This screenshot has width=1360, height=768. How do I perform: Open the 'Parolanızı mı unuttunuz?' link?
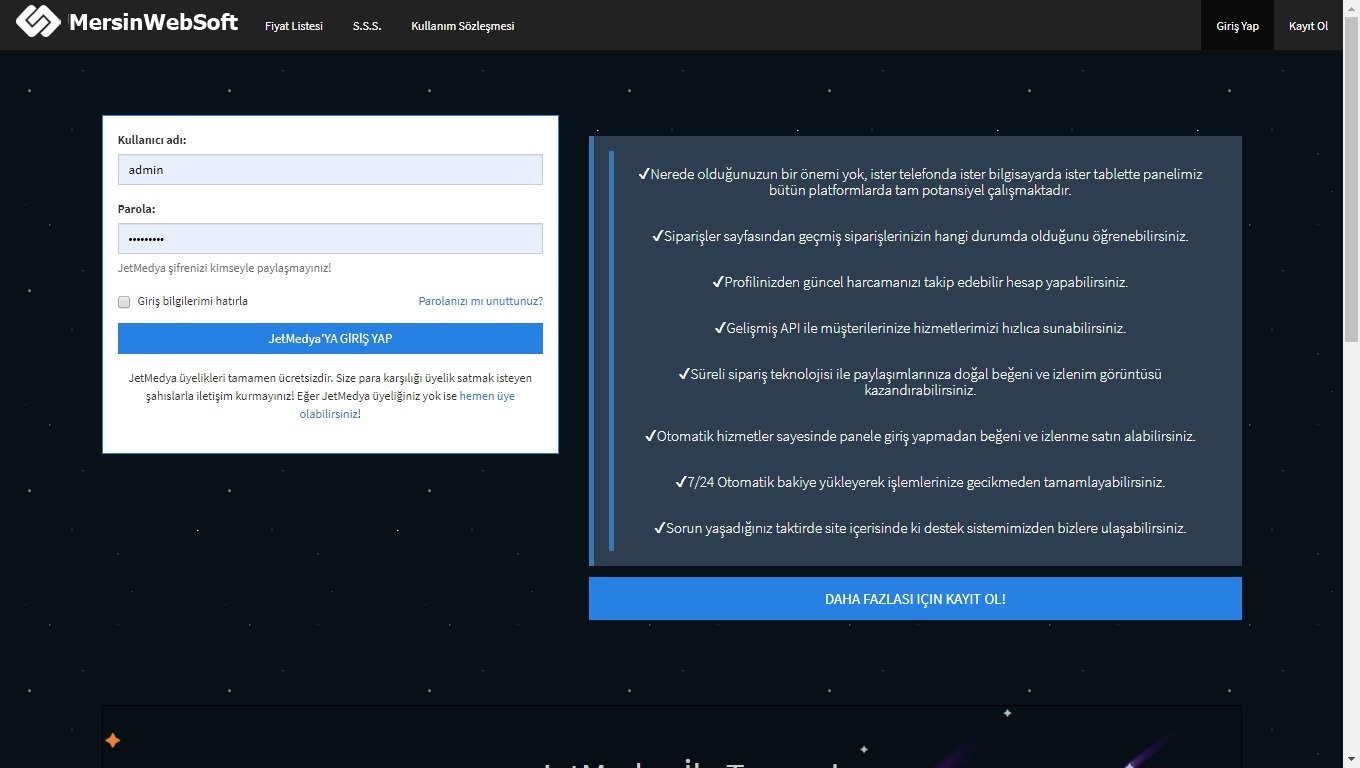[x=480, y=300]
